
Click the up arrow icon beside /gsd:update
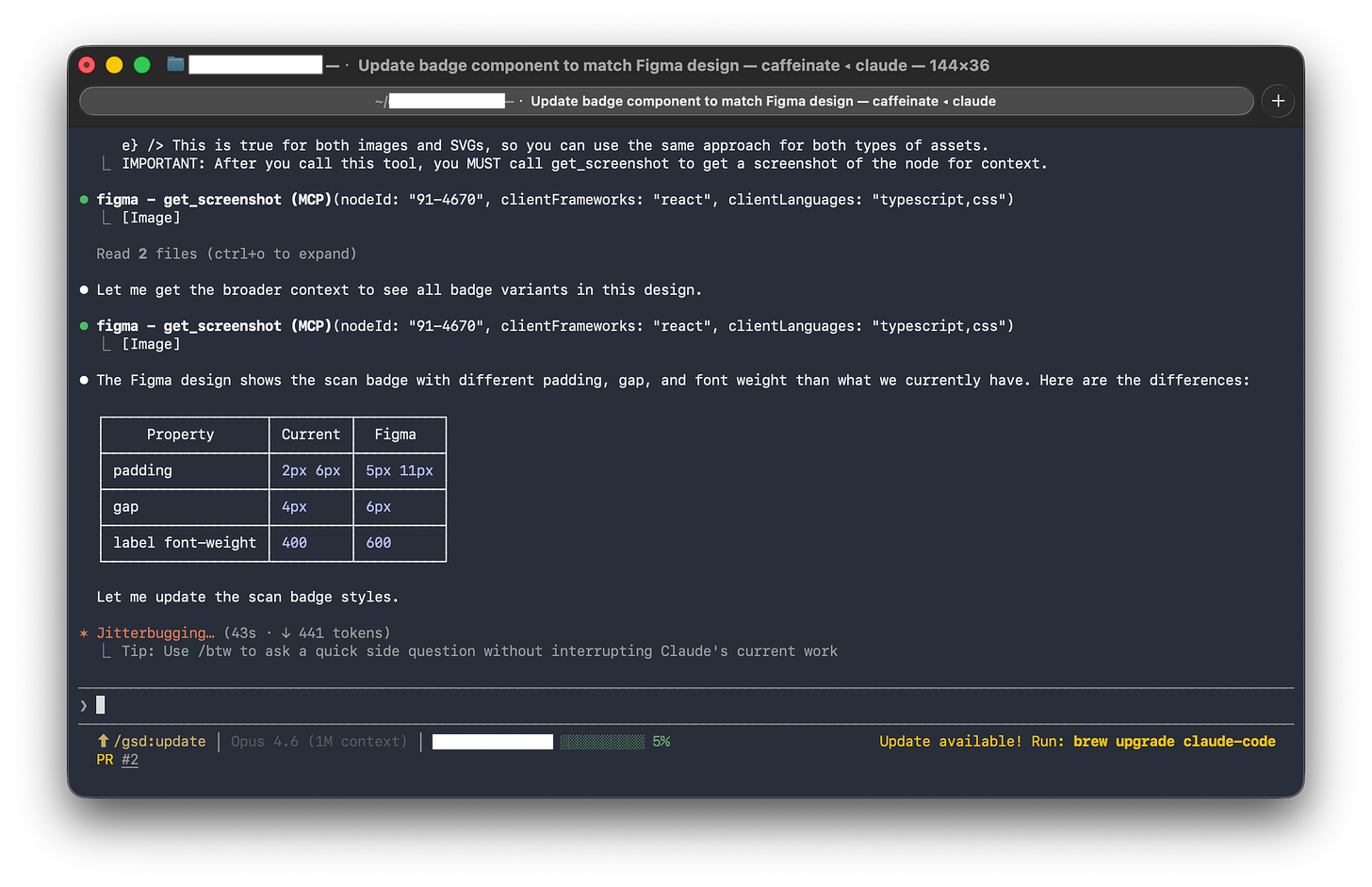coord(104,742)
